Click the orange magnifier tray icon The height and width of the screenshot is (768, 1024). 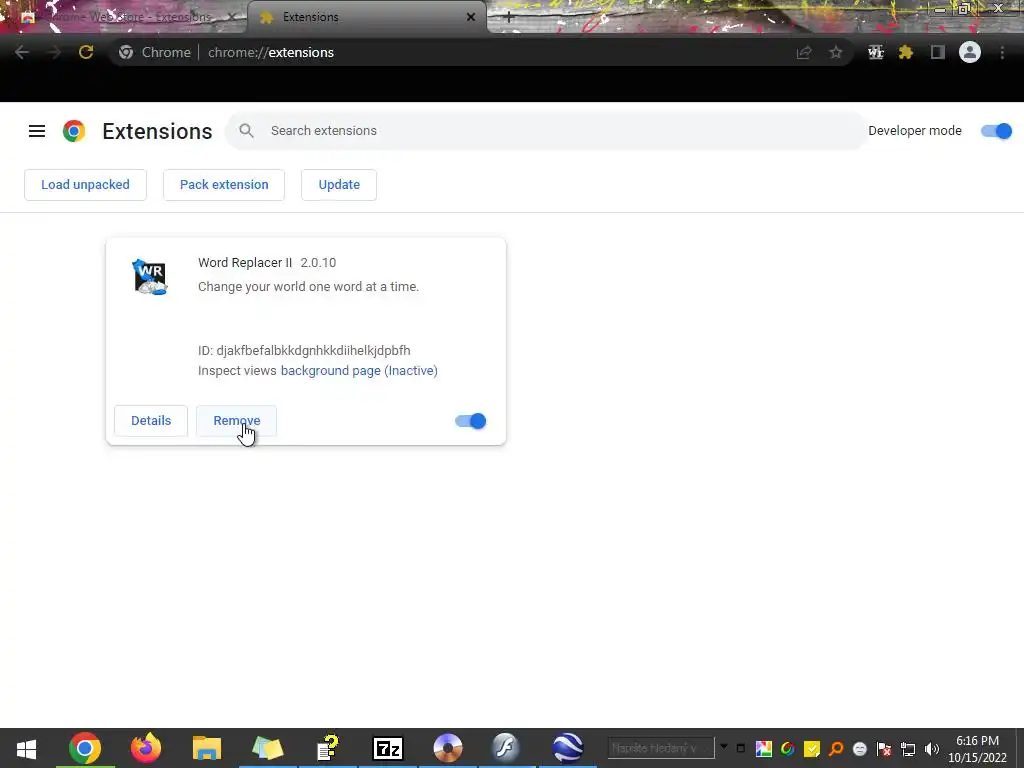(x=836, y=749)
